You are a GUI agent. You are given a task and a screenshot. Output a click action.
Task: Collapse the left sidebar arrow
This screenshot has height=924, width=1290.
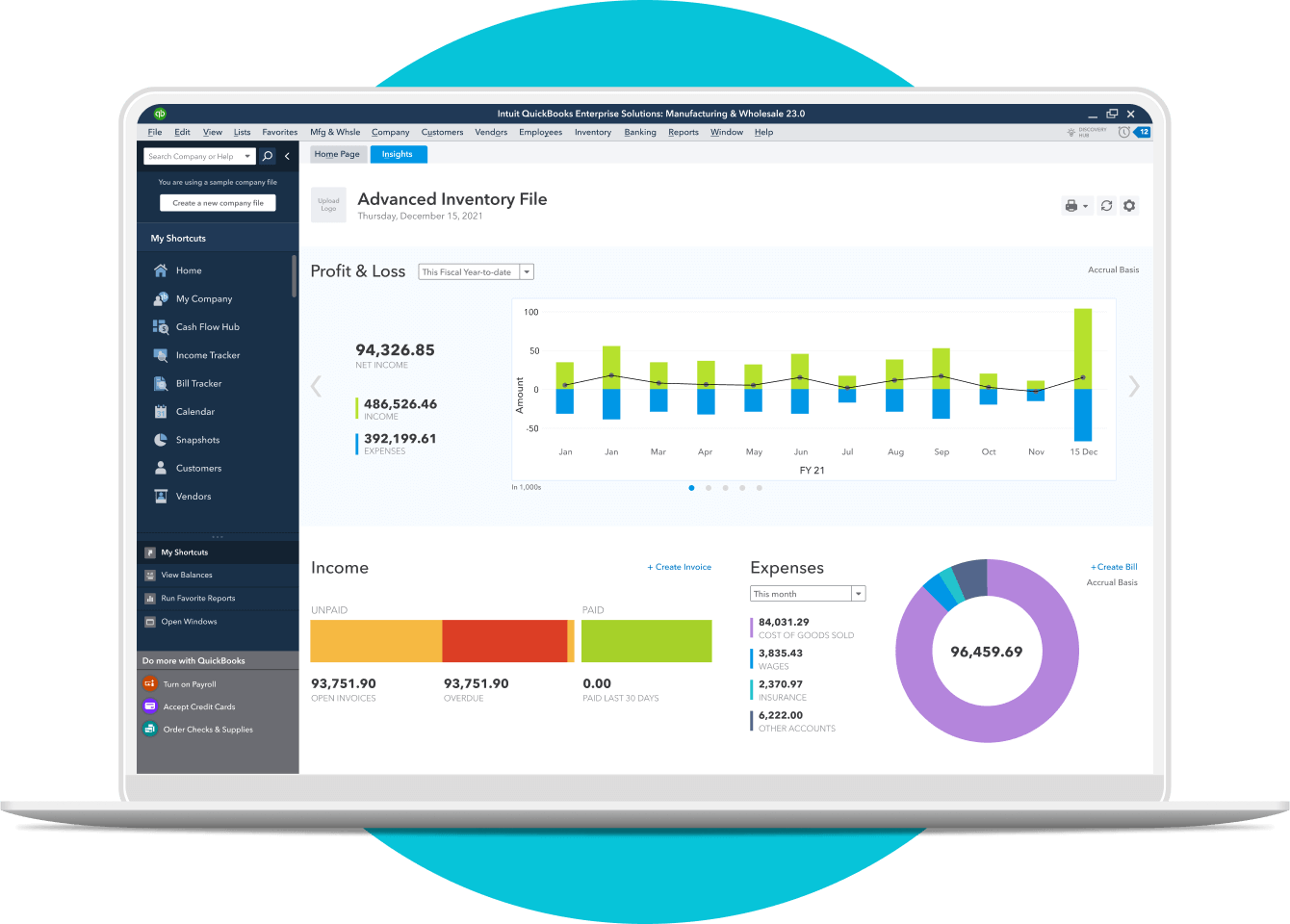pyautogui.click(x=287, y=156)
